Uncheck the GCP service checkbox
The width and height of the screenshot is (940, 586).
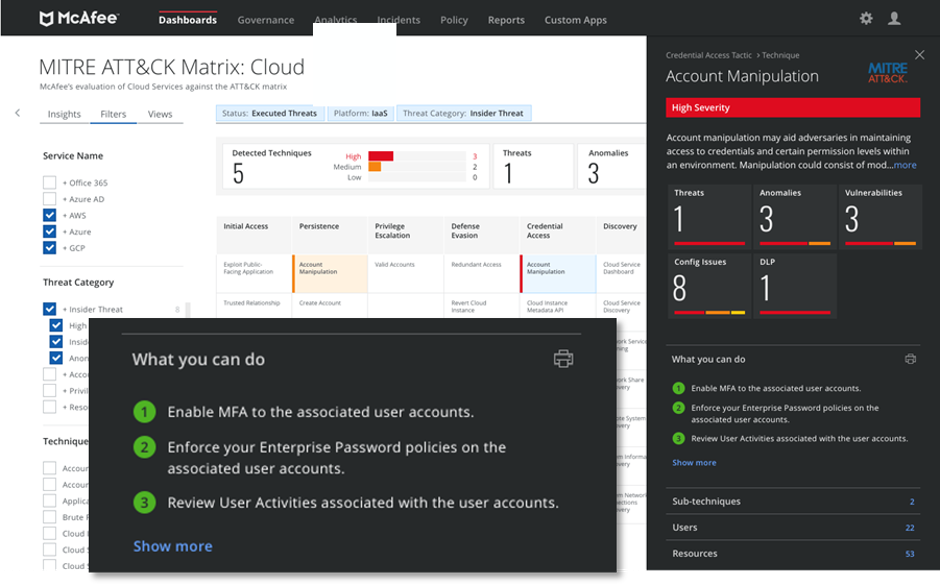(x=49, y=247)
